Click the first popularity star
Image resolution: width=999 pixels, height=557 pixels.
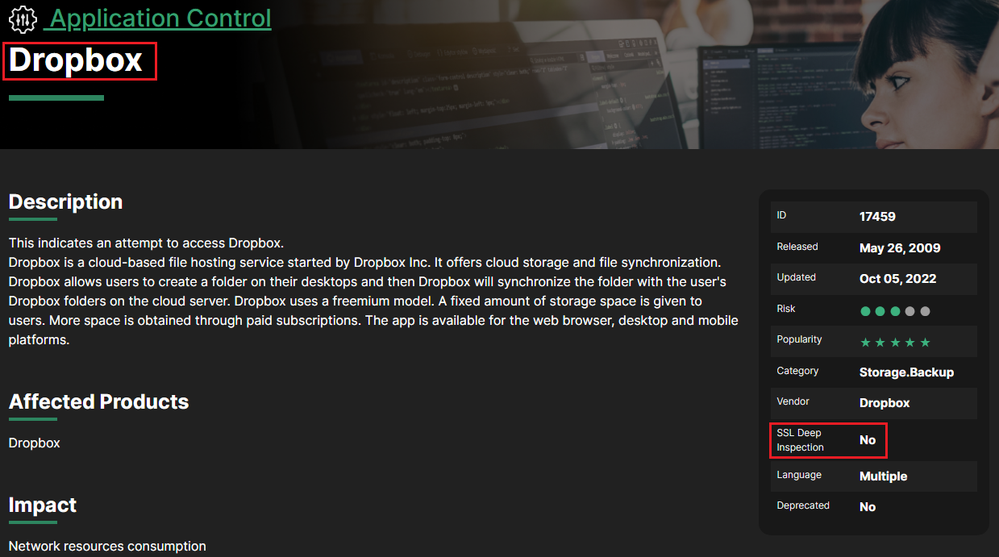click(x=865, y=342)
